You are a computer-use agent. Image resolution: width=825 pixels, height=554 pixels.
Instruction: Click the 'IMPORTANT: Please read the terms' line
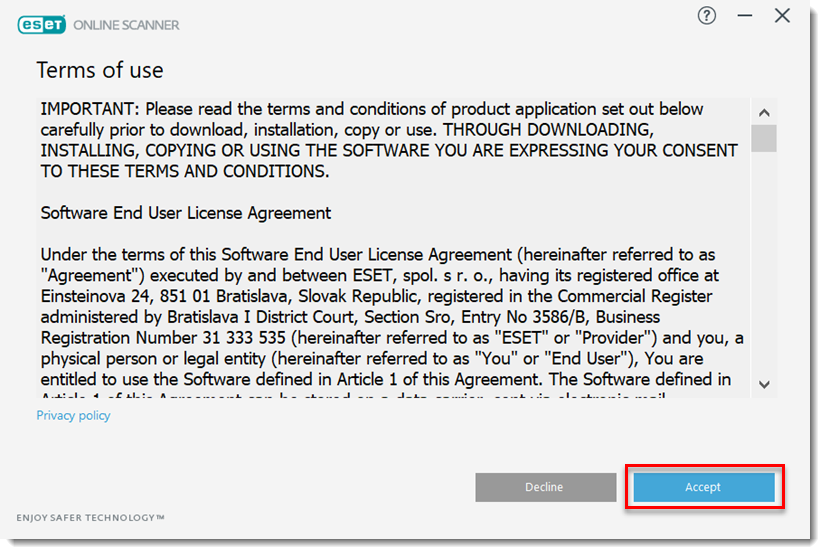click(x=371, y=109)
